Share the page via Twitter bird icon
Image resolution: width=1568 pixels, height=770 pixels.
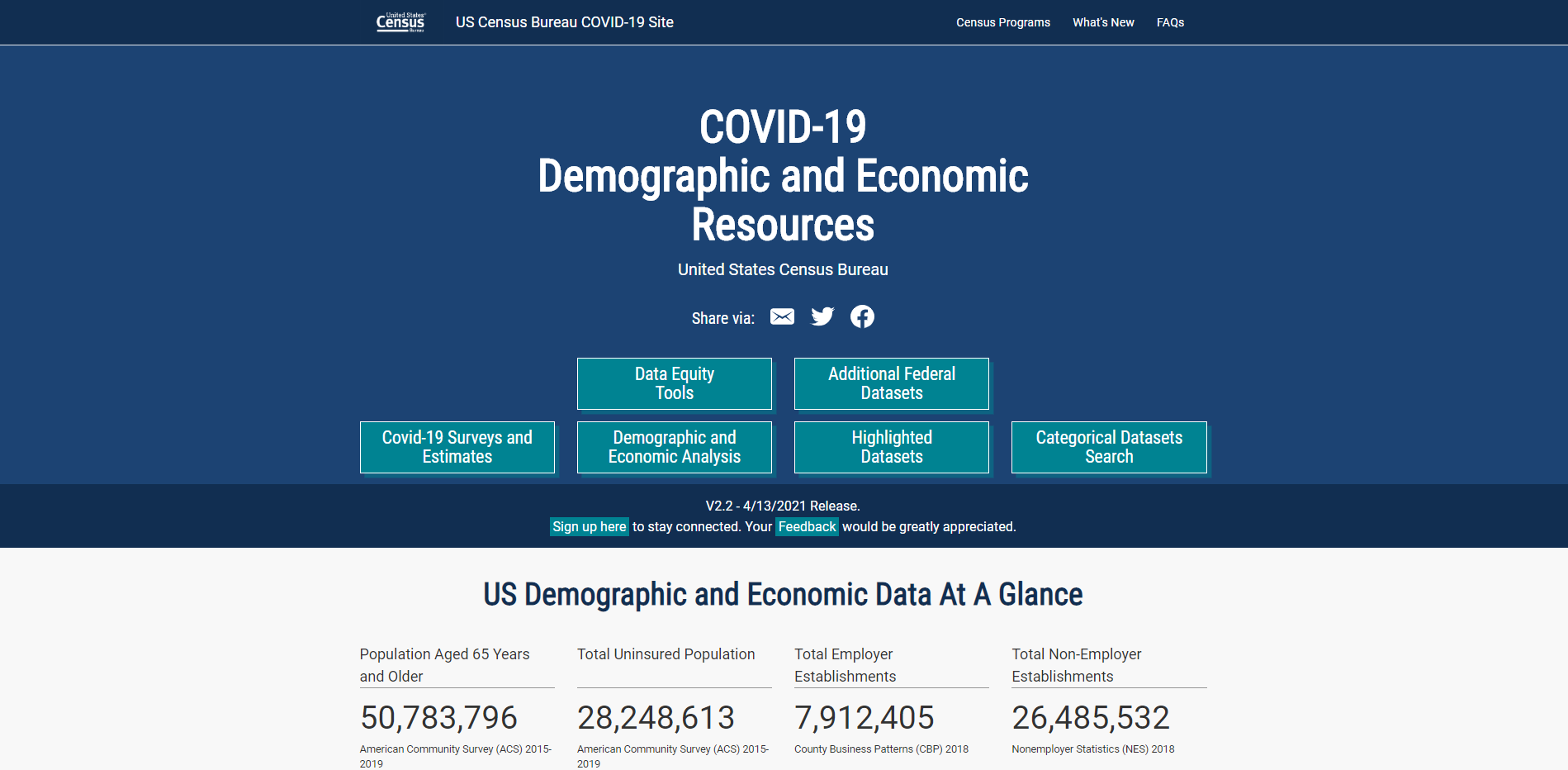[x=822, y=316]
